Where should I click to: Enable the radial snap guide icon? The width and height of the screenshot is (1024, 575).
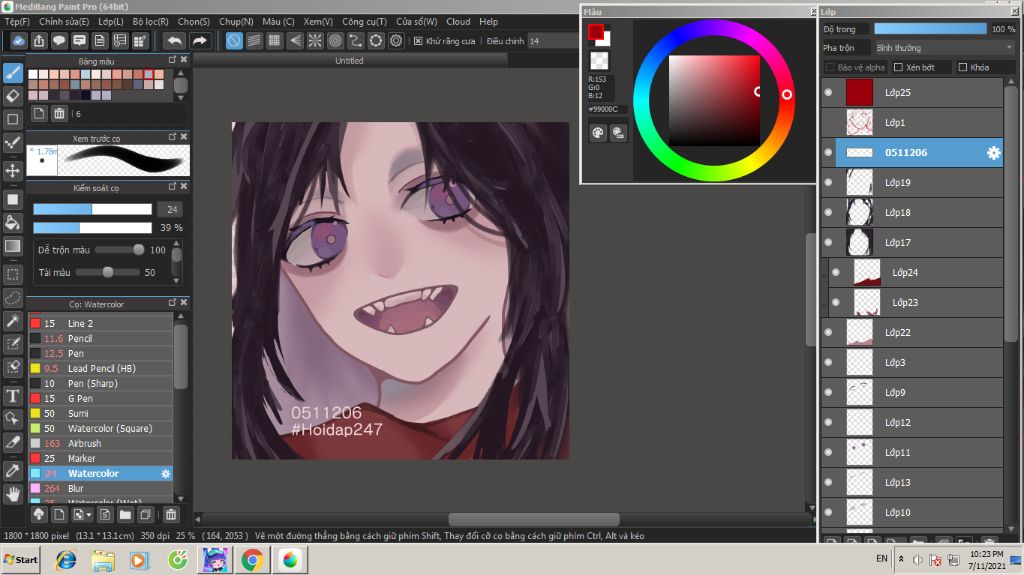click(x=315, y=41)
